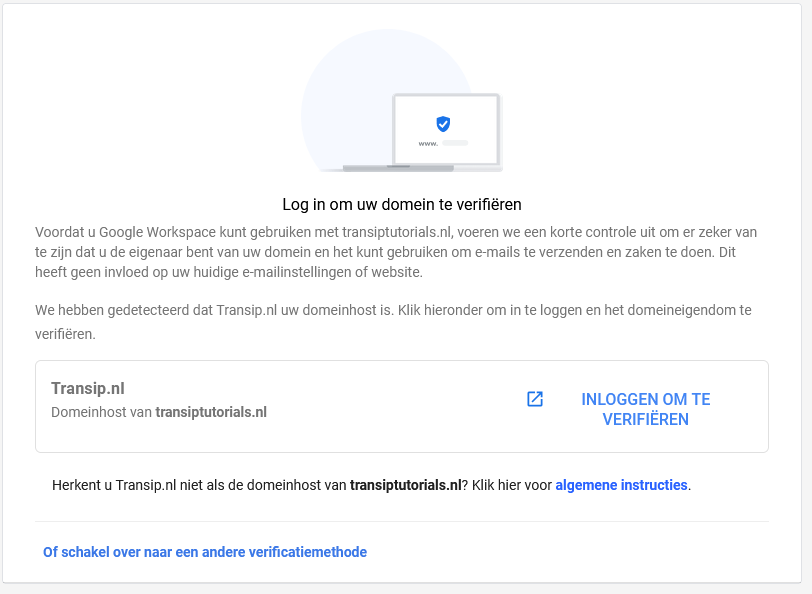The width and height of the screenshot is (812, 594).
Task: Click heading 'Log in om uw domein te verifiëren'
Action: click(x=402, y=205)
